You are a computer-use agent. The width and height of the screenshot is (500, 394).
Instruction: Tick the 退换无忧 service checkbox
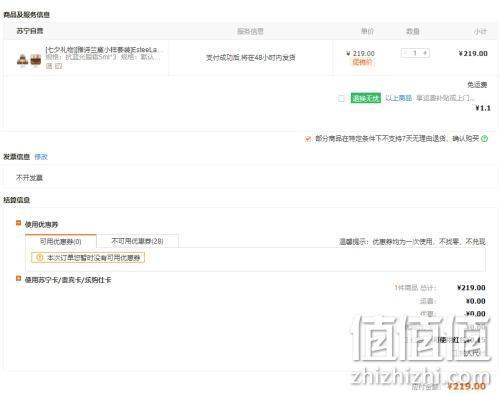pos(341,98)
